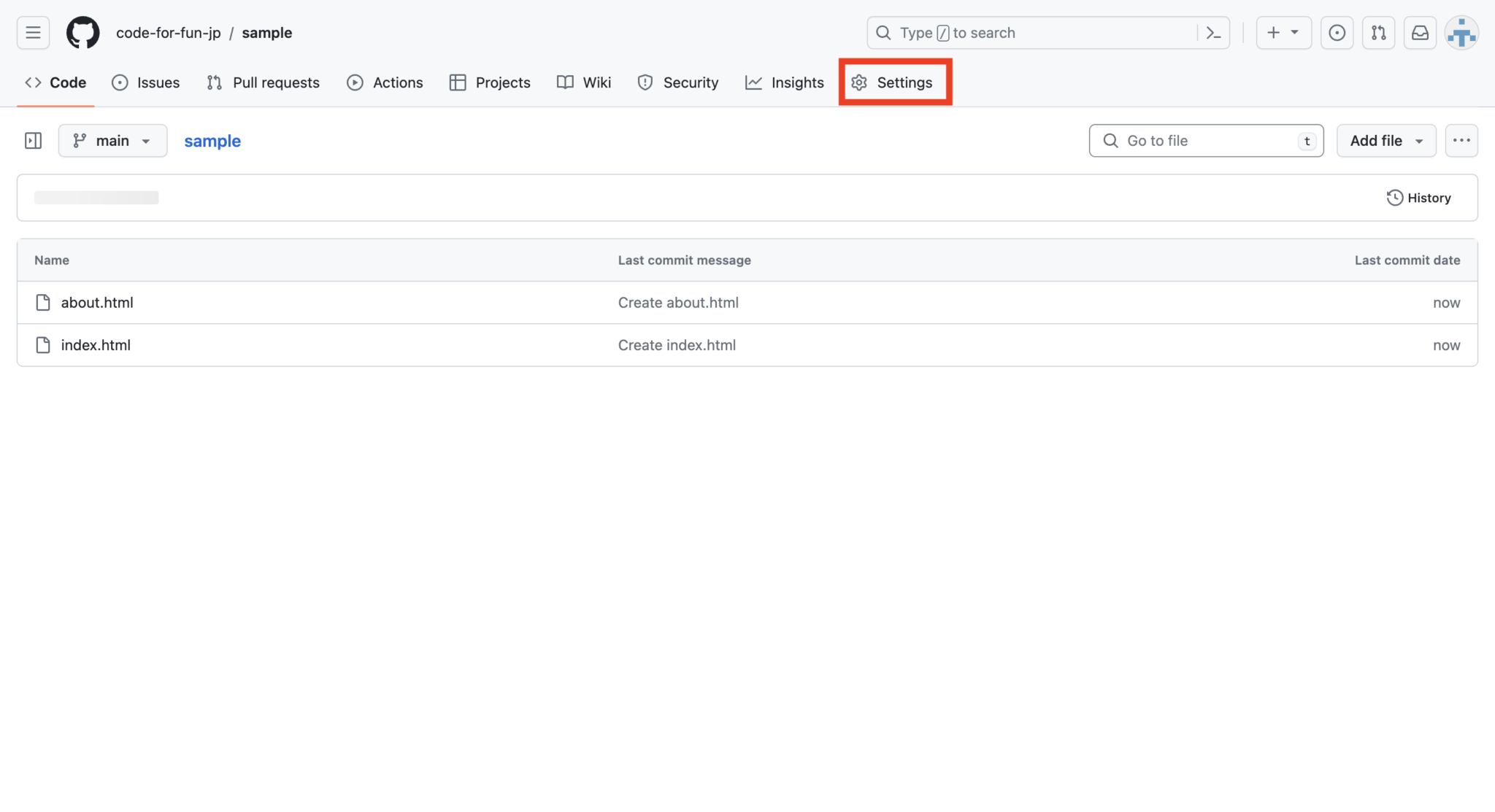The image size is (1495, 812).
Task: Open the about.html file
Action: click(x=97, y=302)
